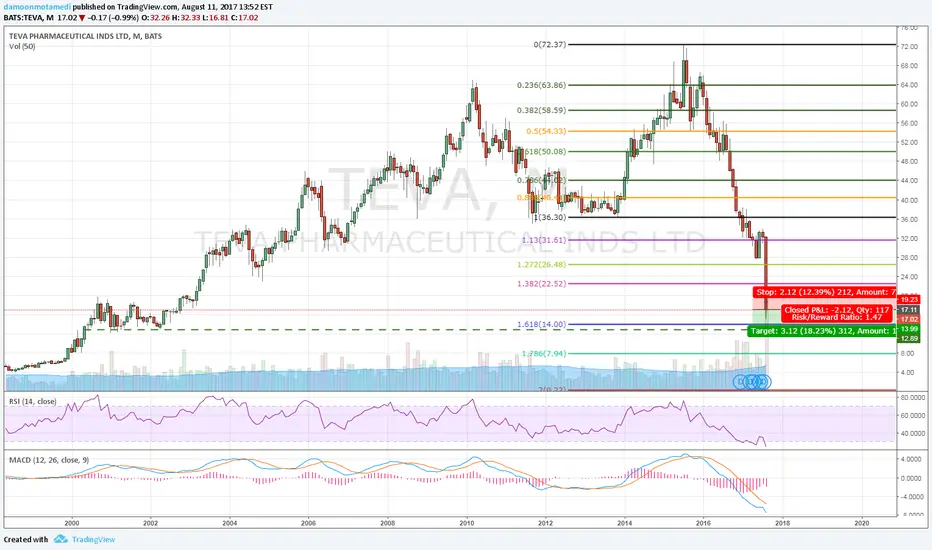
Task: Click the 17.11 price axis tag
Action: click(909, 310)
